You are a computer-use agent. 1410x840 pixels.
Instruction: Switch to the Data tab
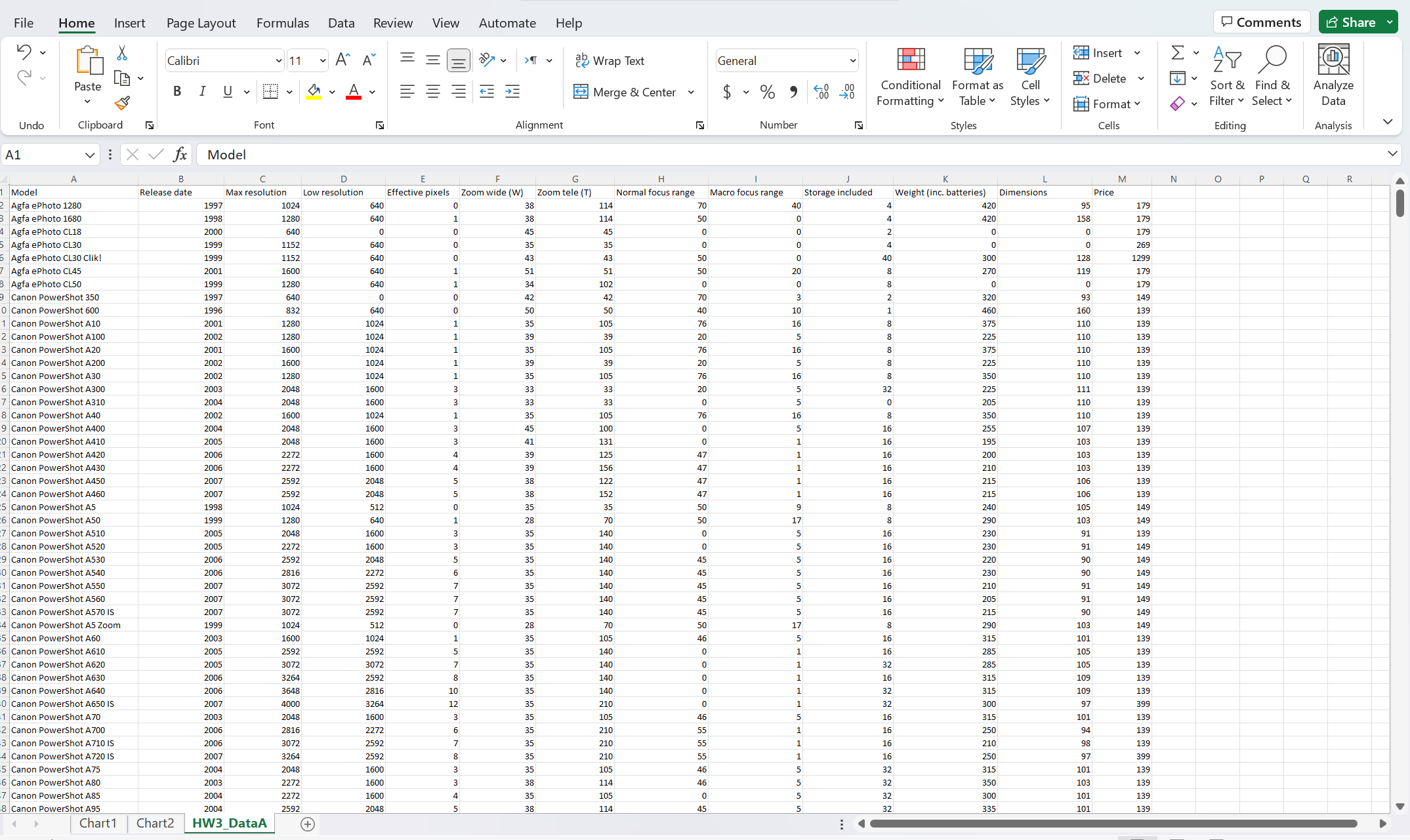click(x=341, y=23)
